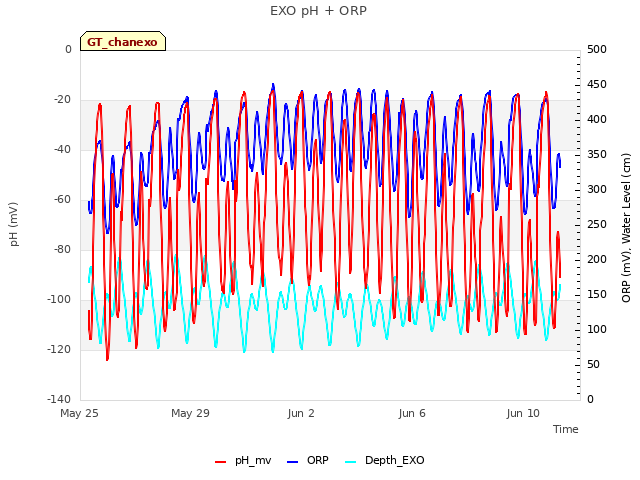Click the -100 left axis value
640x480 pixels.
point(59,299)
